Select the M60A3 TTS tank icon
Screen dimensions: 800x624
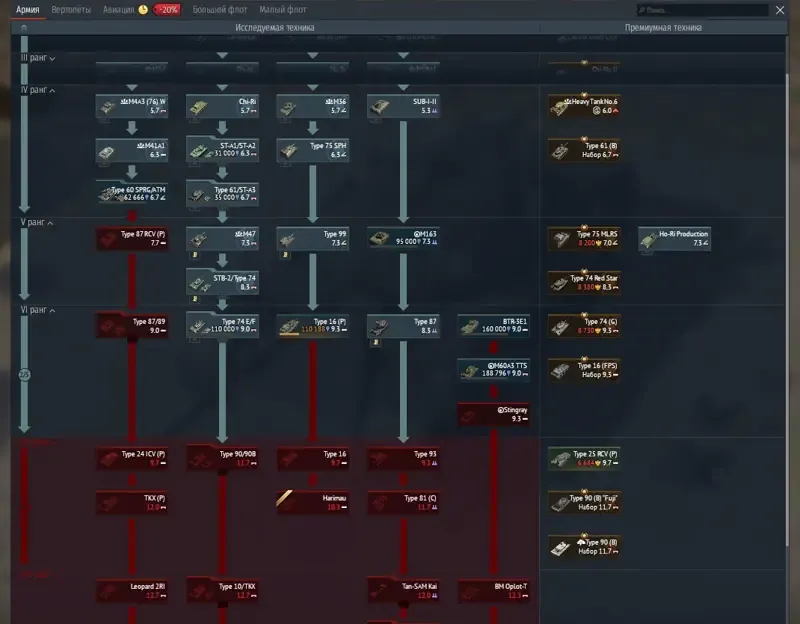point(469,371)
